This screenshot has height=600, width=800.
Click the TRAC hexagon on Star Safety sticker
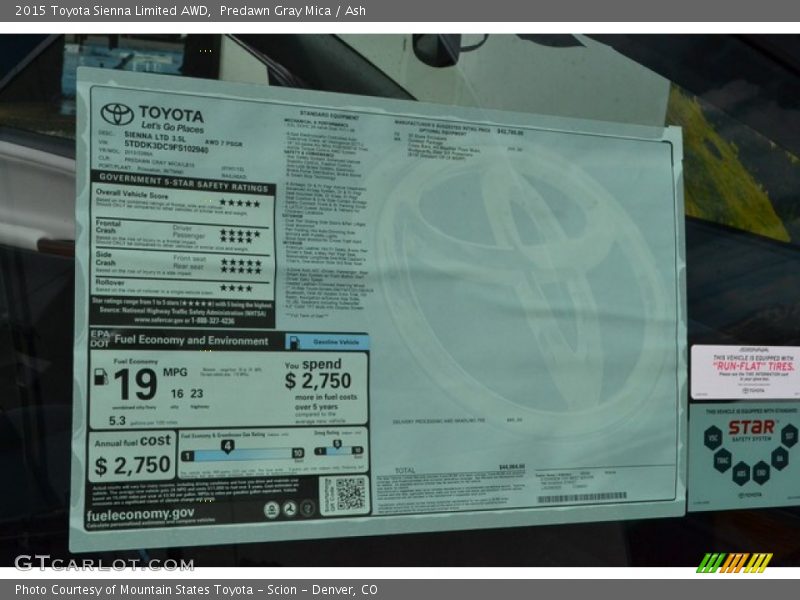click(x=722, y=460)
